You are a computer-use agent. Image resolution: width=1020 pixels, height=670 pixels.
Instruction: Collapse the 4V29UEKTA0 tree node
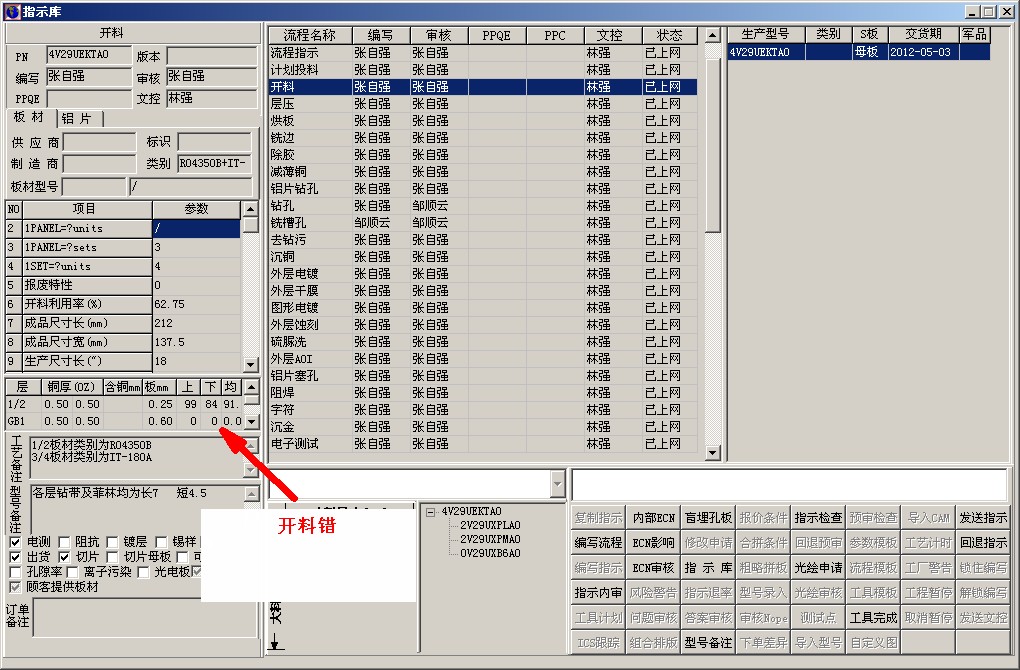click(430, 512)
